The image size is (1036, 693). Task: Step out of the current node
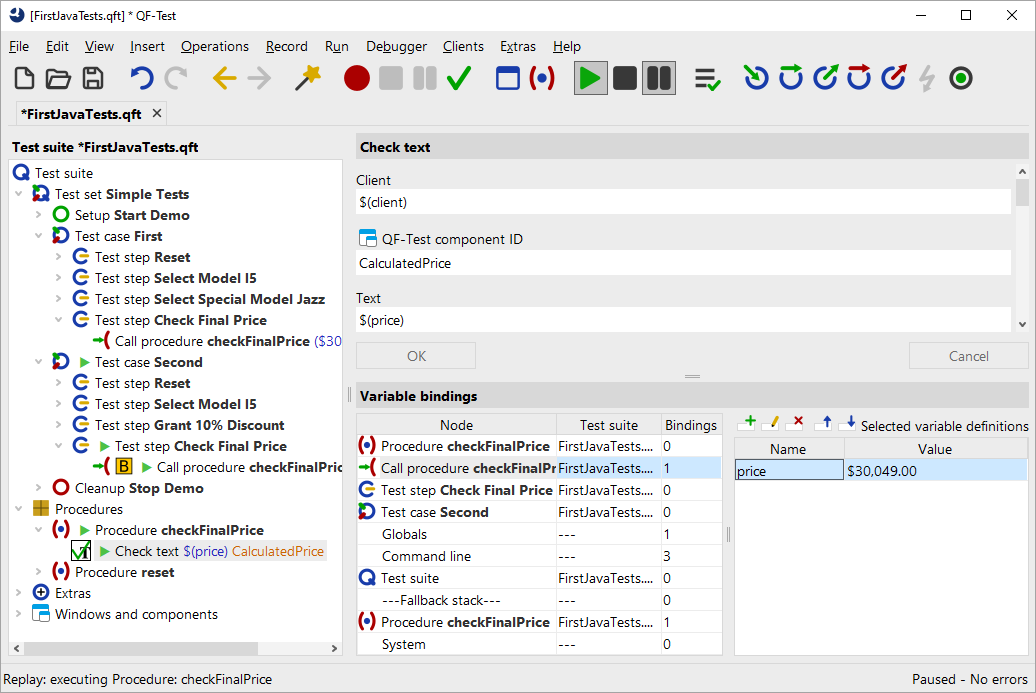coord(825,78)
